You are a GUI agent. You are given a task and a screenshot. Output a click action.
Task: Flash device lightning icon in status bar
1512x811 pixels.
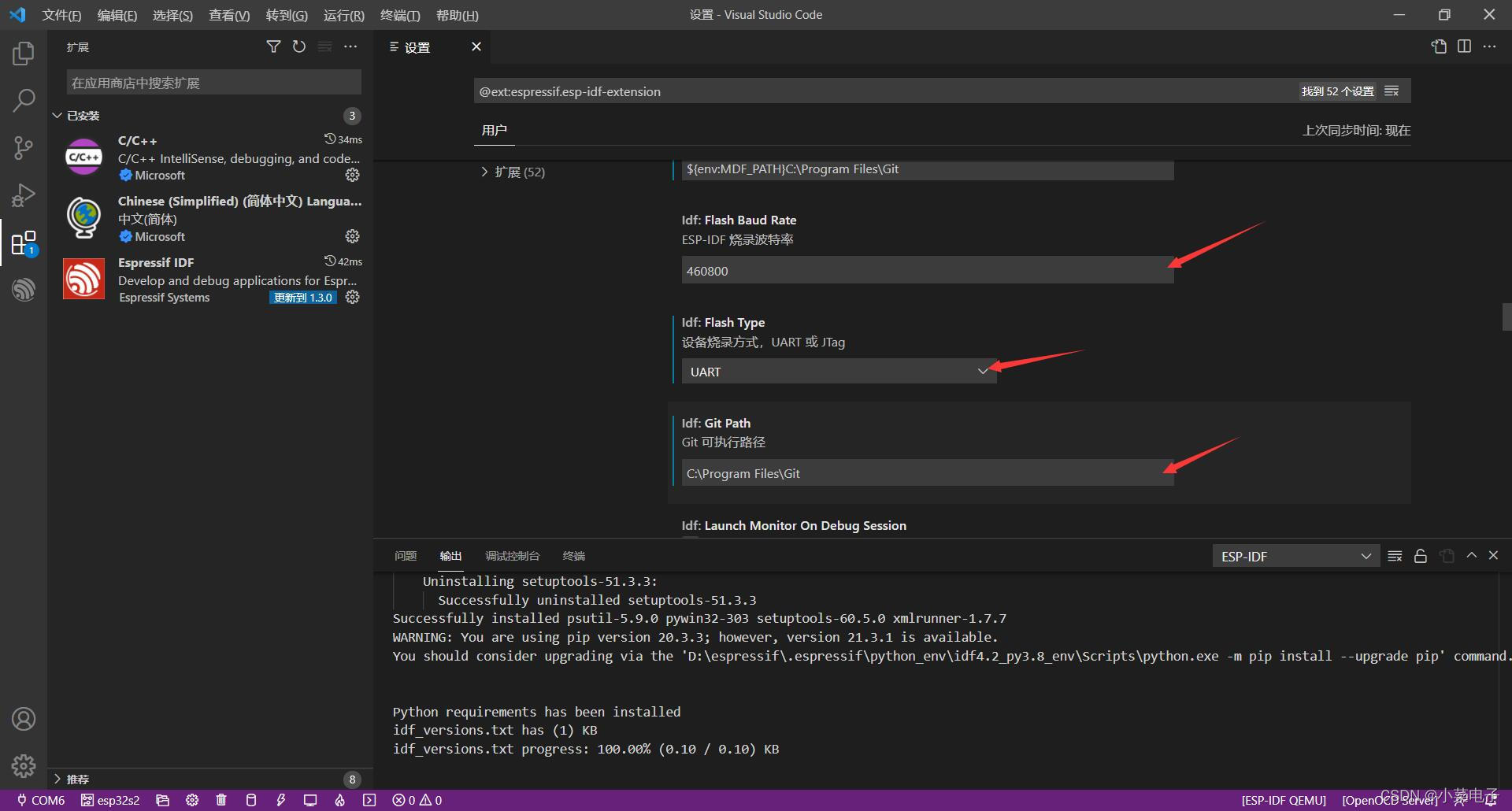pyautogui.click(x=280, y=800)
